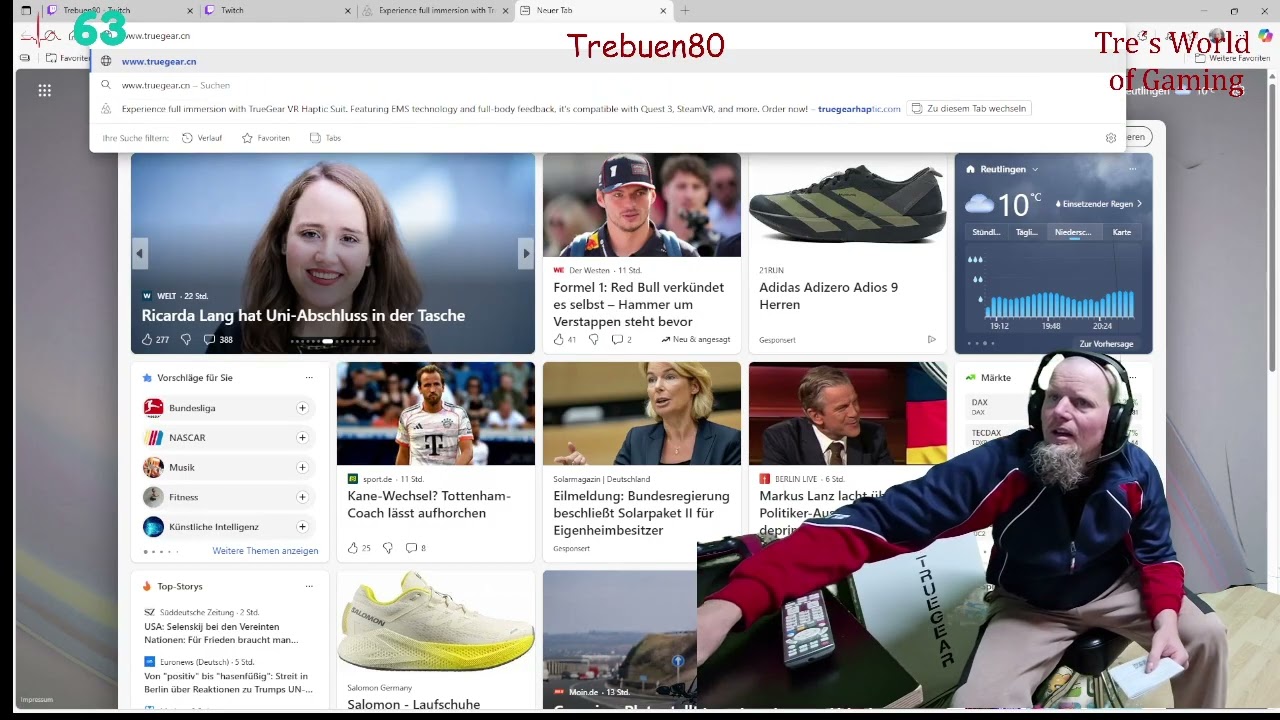Image resolution: width=1280 pixels, height=720 pixels.
Task: Filter suggestions by Favoriten
Action: coord(266,138)
